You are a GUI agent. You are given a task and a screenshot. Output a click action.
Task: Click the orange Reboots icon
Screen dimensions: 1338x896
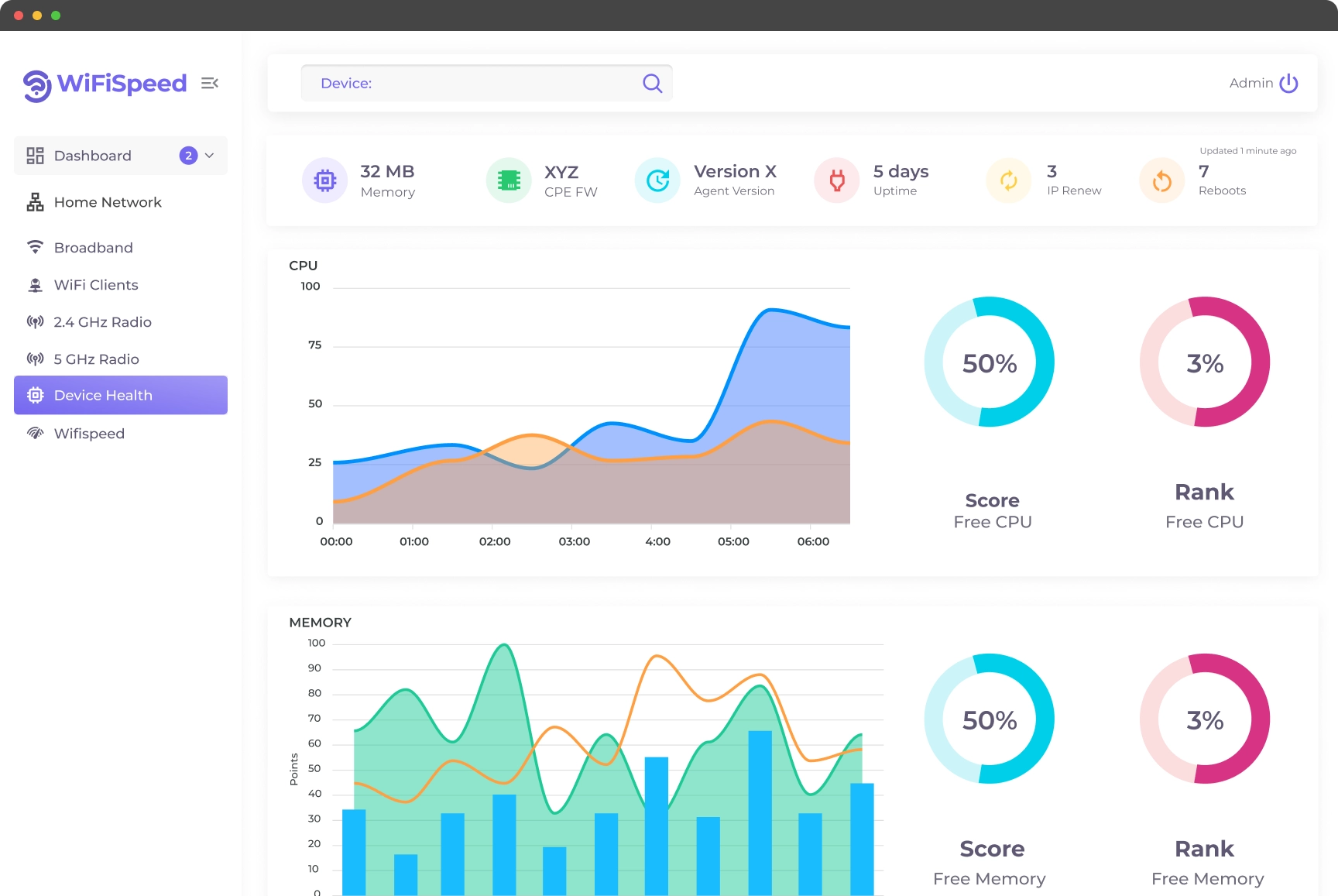point(1162,180)
